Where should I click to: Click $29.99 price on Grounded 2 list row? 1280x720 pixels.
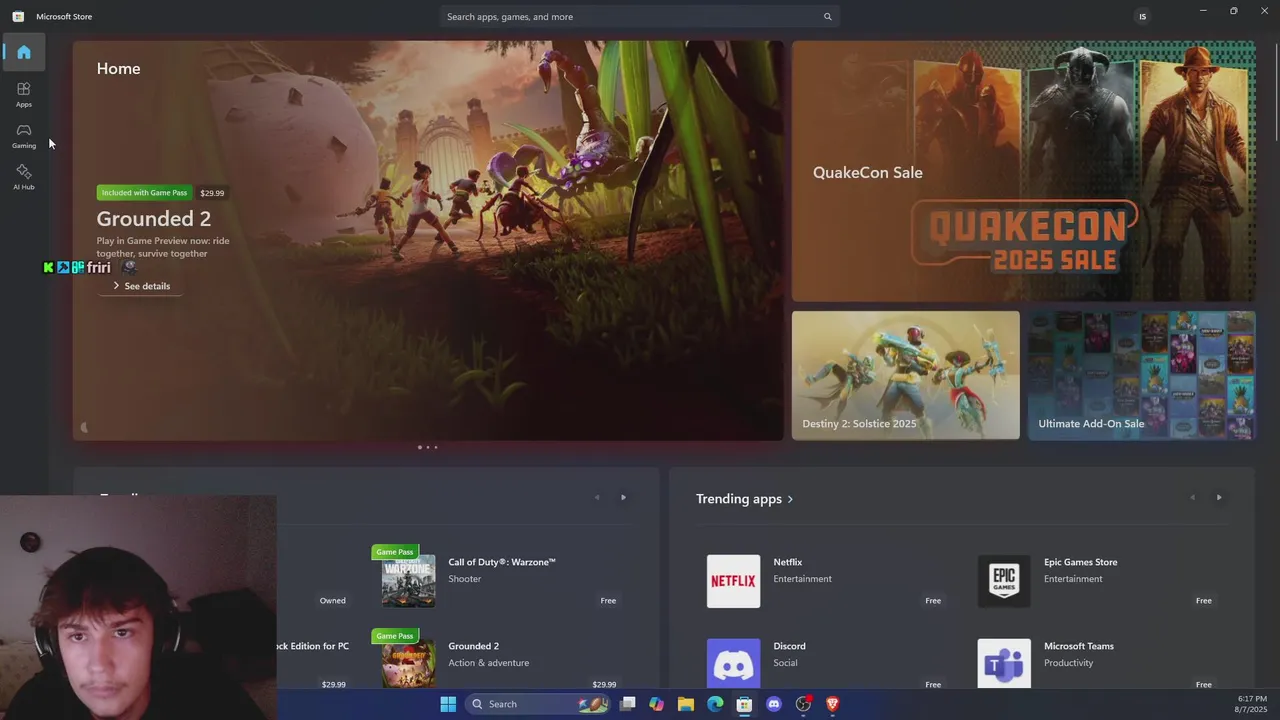coord(604,684)
